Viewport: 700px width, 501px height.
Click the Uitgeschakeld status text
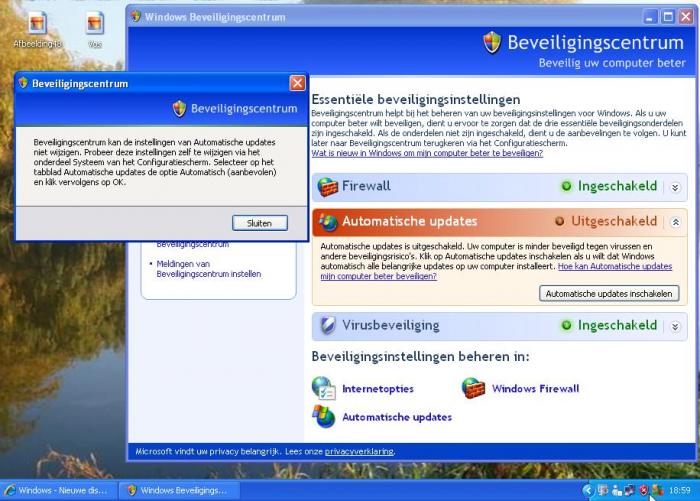tap(614, 221)
